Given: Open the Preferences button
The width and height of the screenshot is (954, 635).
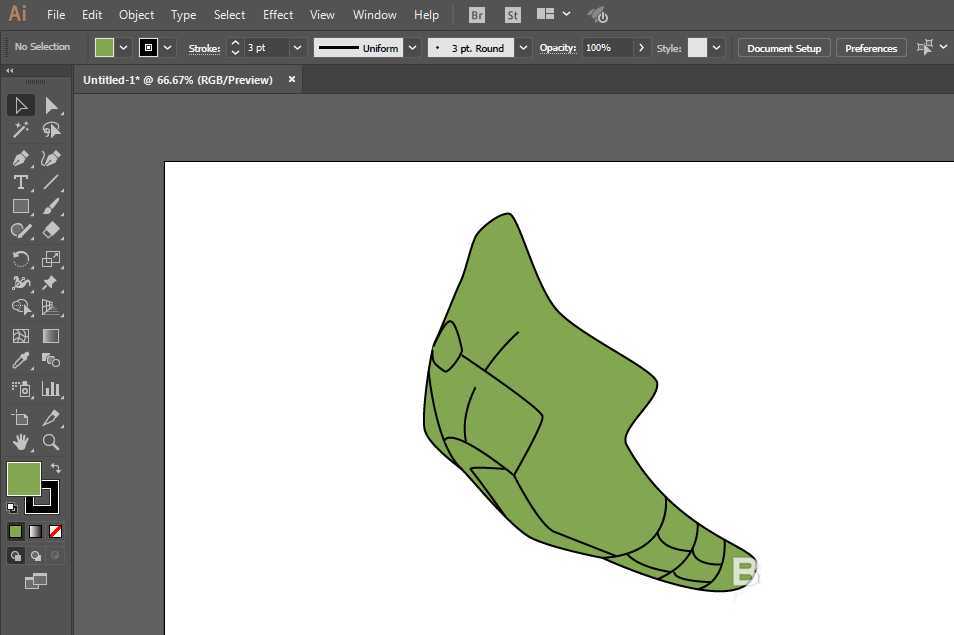Looking at the screenshot, I should point(870,48).
